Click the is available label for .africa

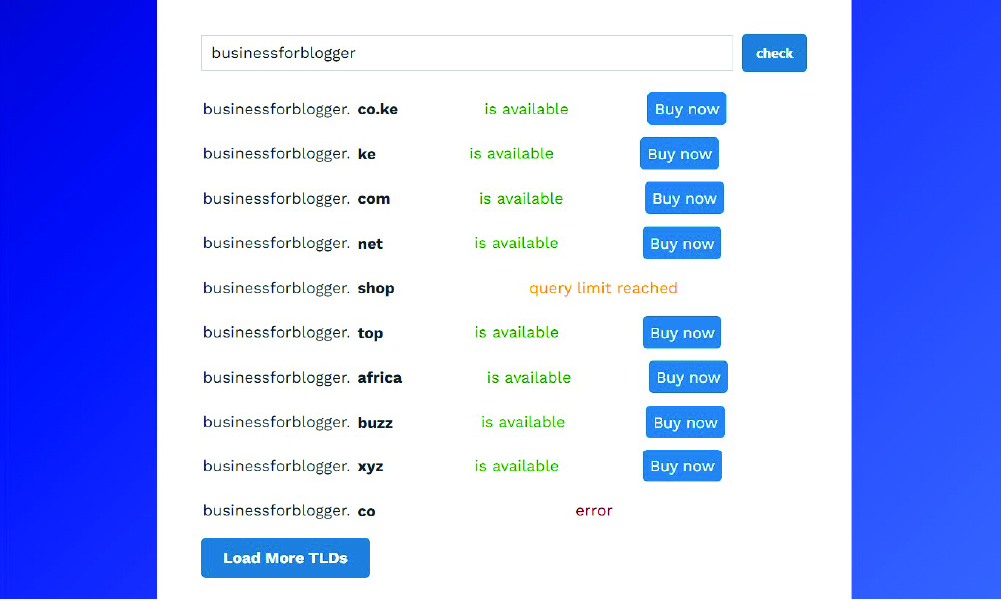click(528, 377)
